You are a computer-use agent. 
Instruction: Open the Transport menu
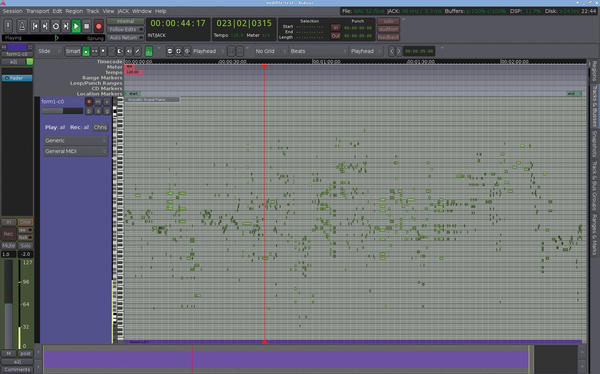click(x=38, y=11)
